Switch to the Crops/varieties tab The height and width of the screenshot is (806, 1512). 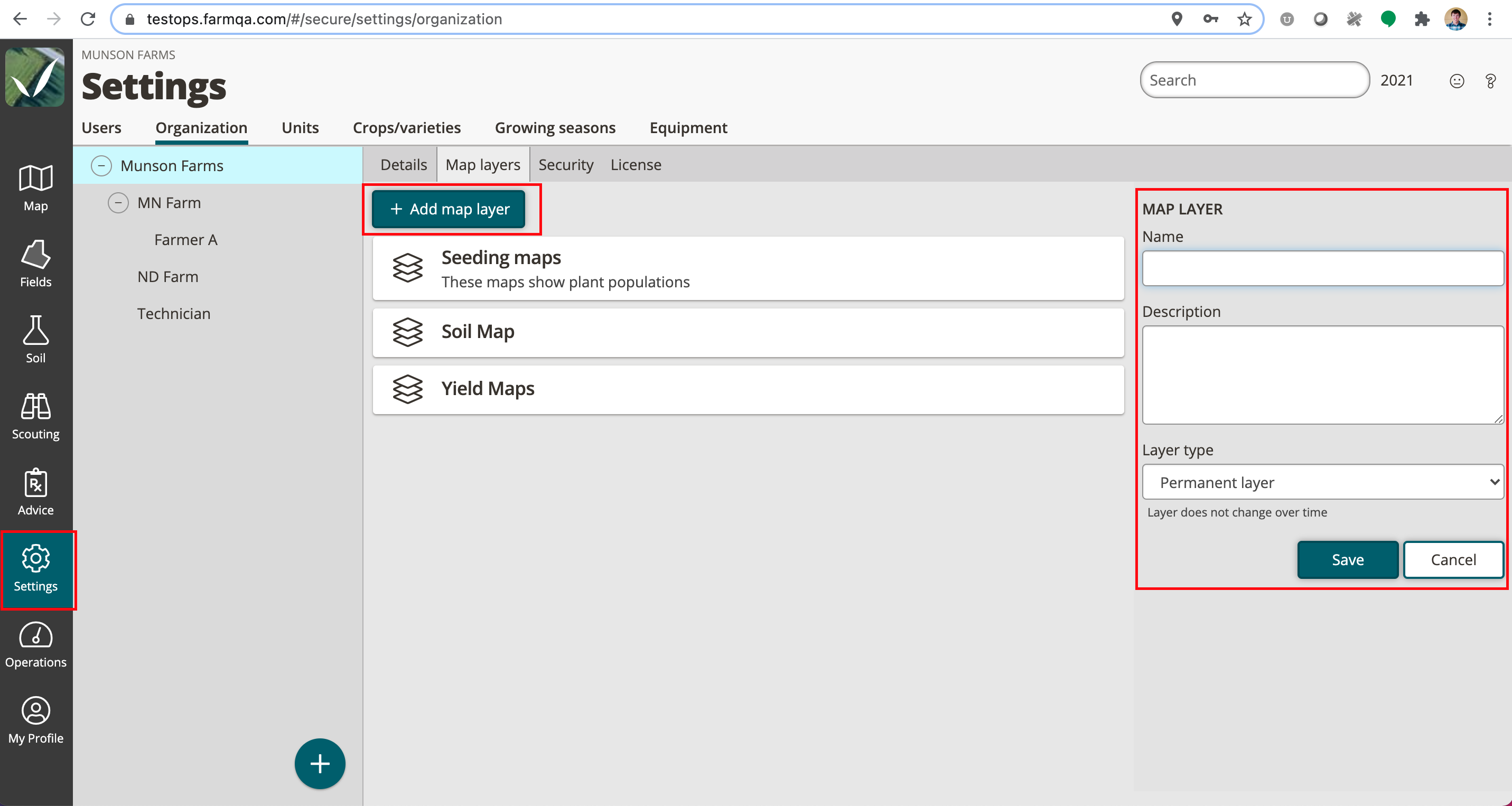(x=407, y=128)
